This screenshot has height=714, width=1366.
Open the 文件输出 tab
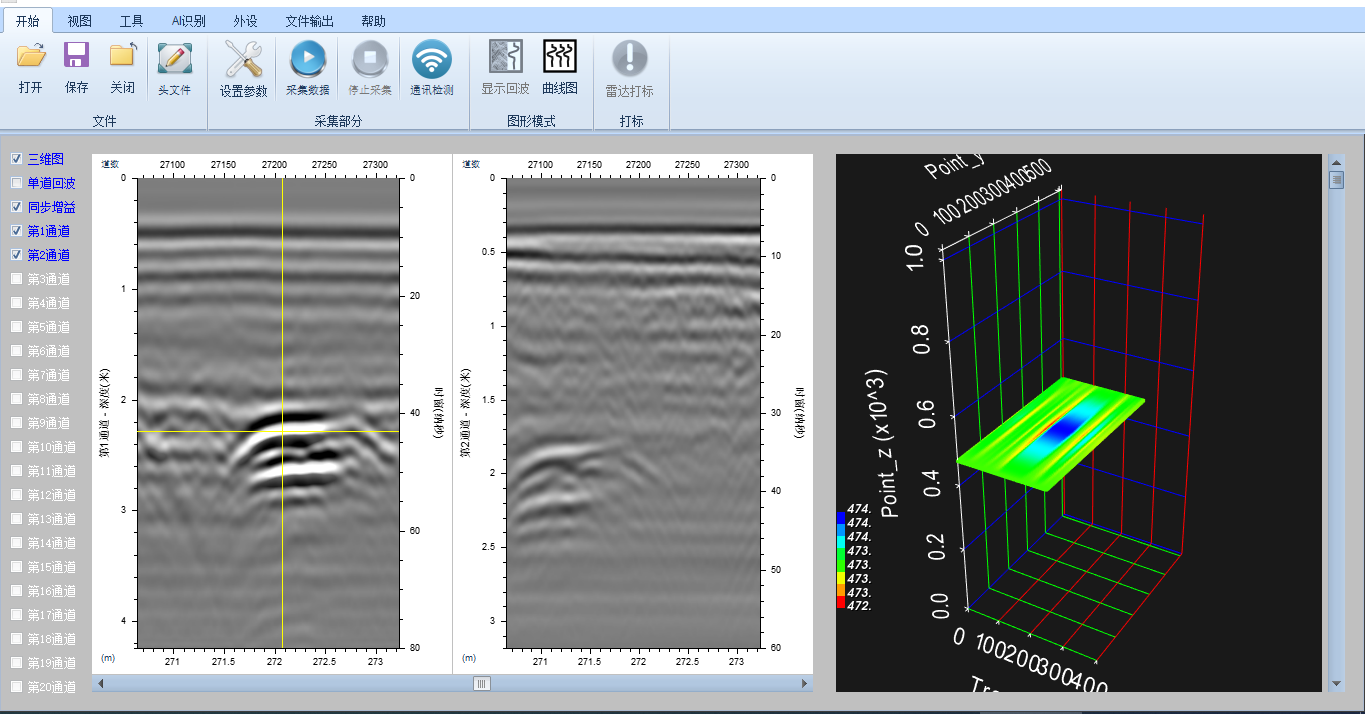point(310,21)
